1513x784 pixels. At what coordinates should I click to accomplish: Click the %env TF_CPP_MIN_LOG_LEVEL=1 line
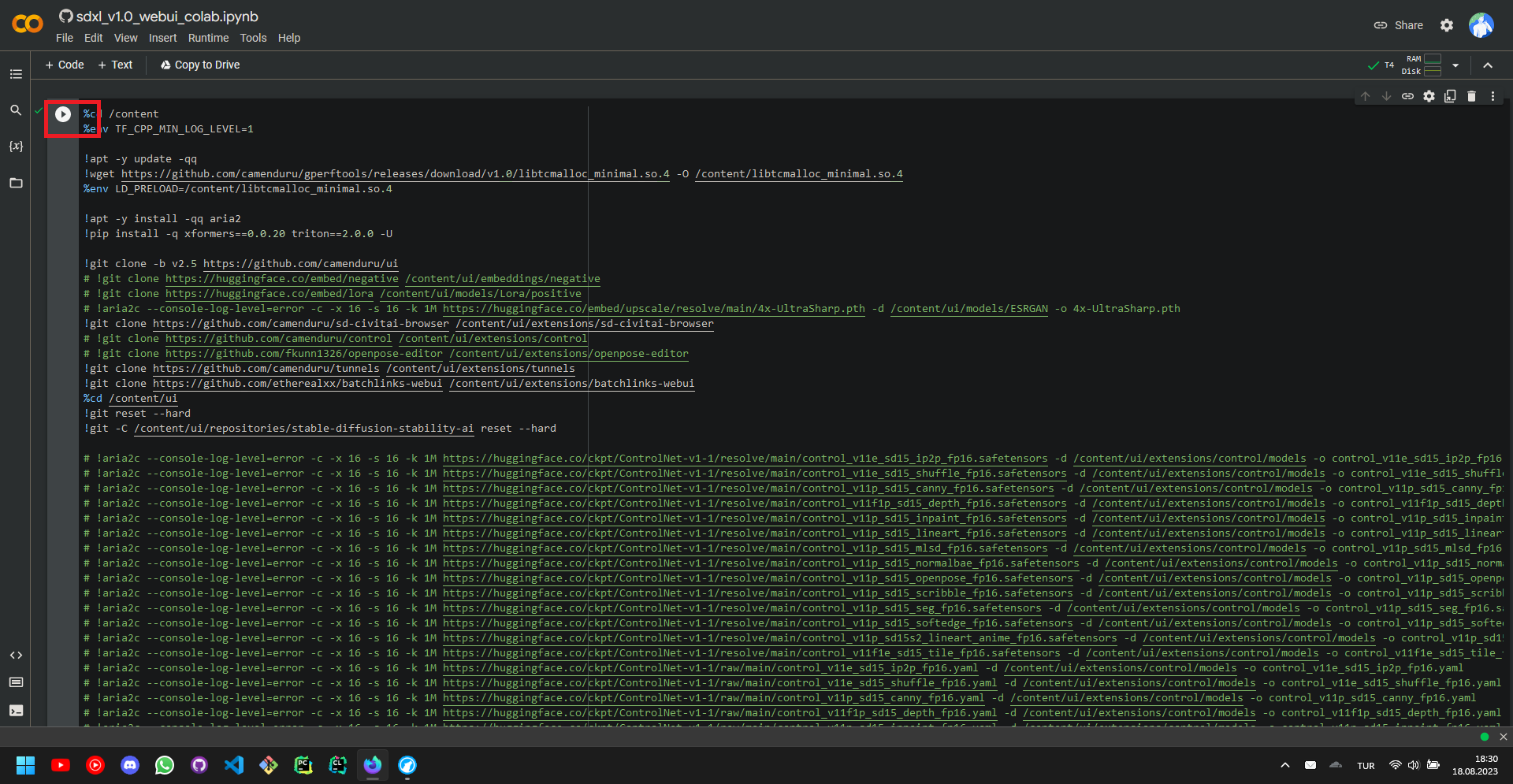[x=169, y=129]
